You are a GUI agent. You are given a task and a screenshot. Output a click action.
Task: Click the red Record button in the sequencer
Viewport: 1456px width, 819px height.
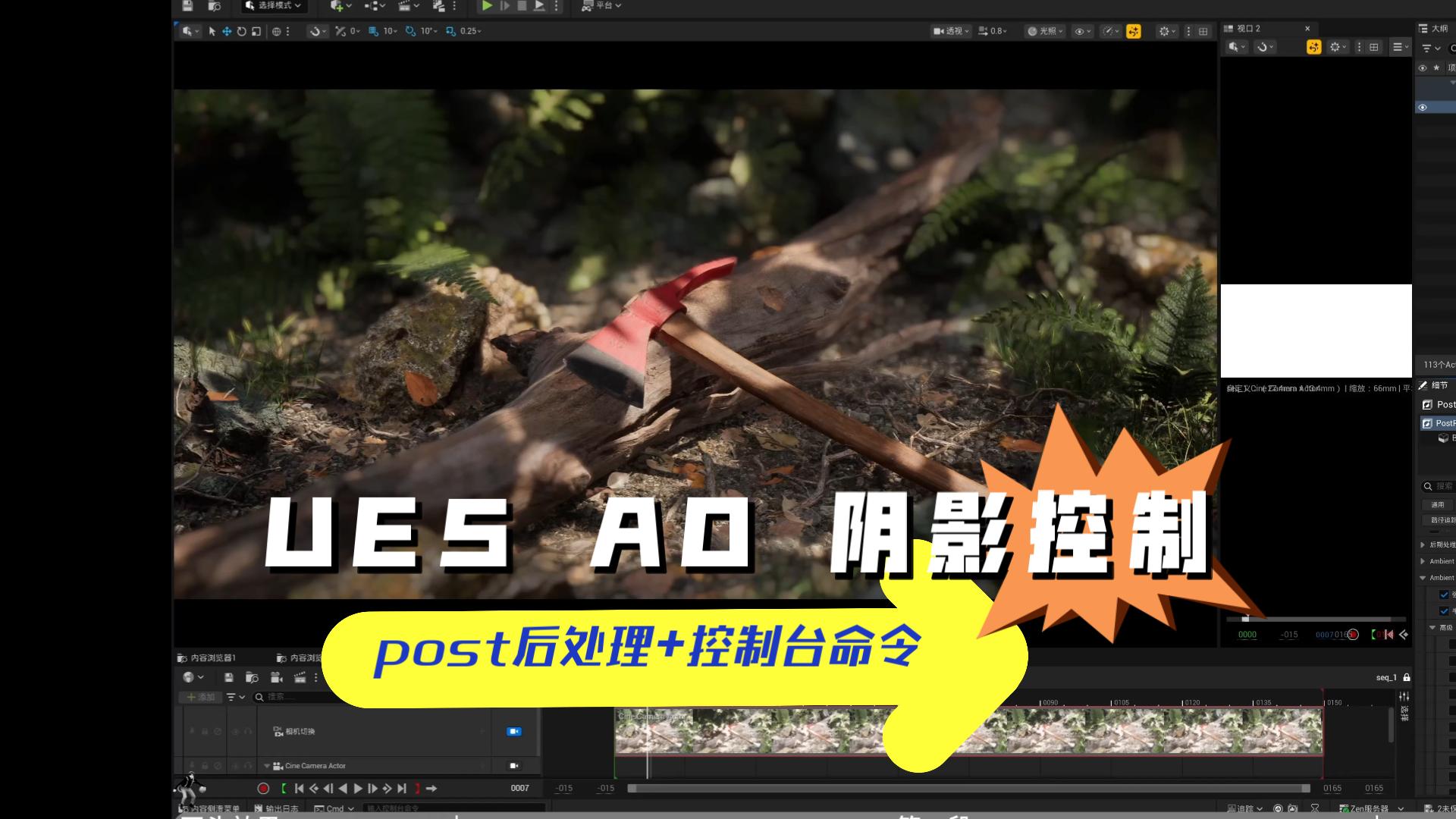pos(264,789)
